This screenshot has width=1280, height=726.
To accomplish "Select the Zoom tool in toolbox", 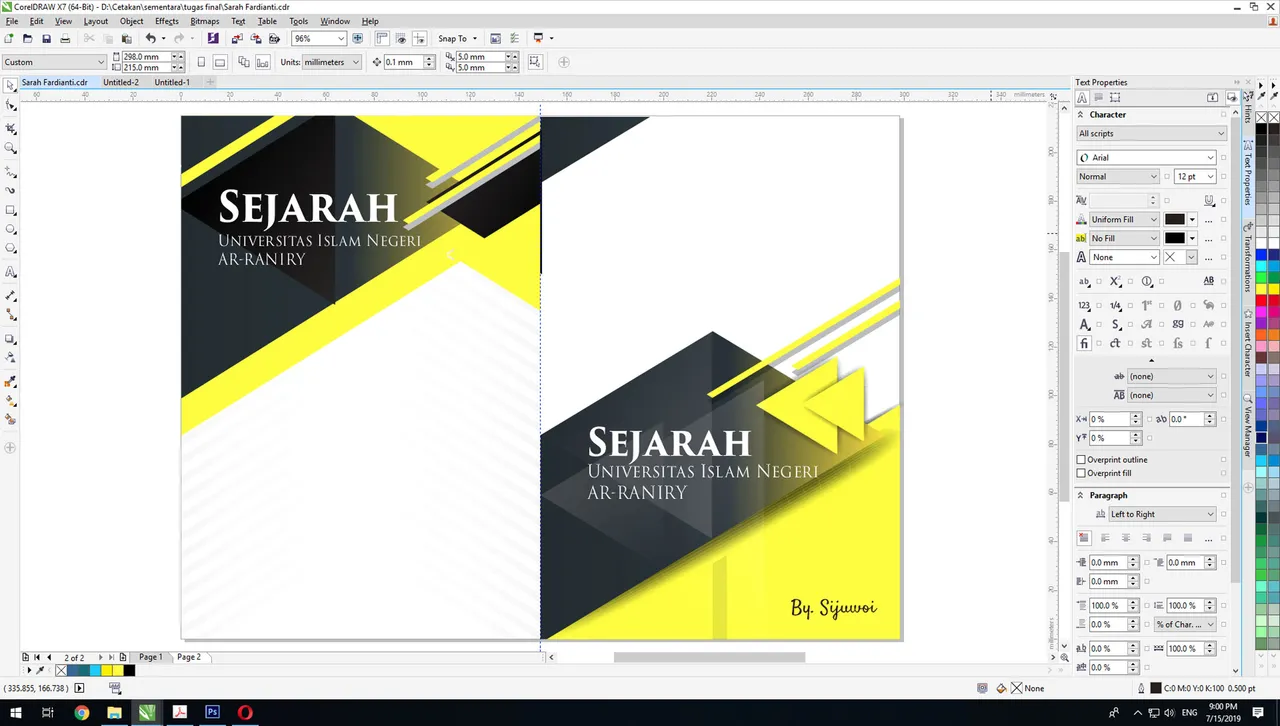I will pyautogui.click(x=11, y=148).
